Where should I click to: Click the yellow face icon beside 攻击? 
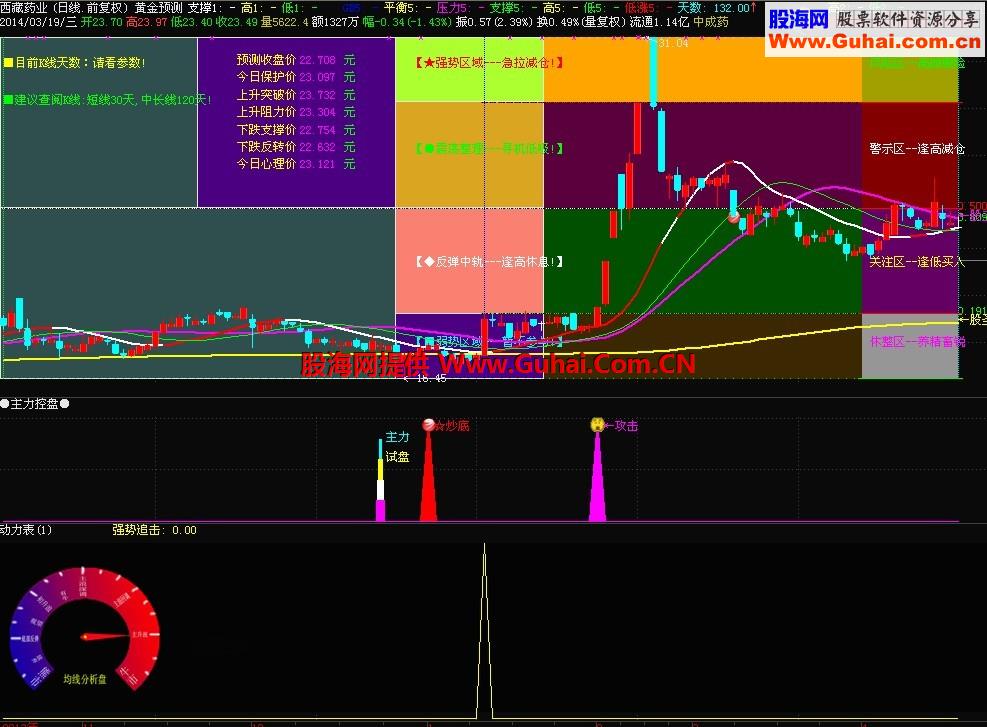coord(597,425)
